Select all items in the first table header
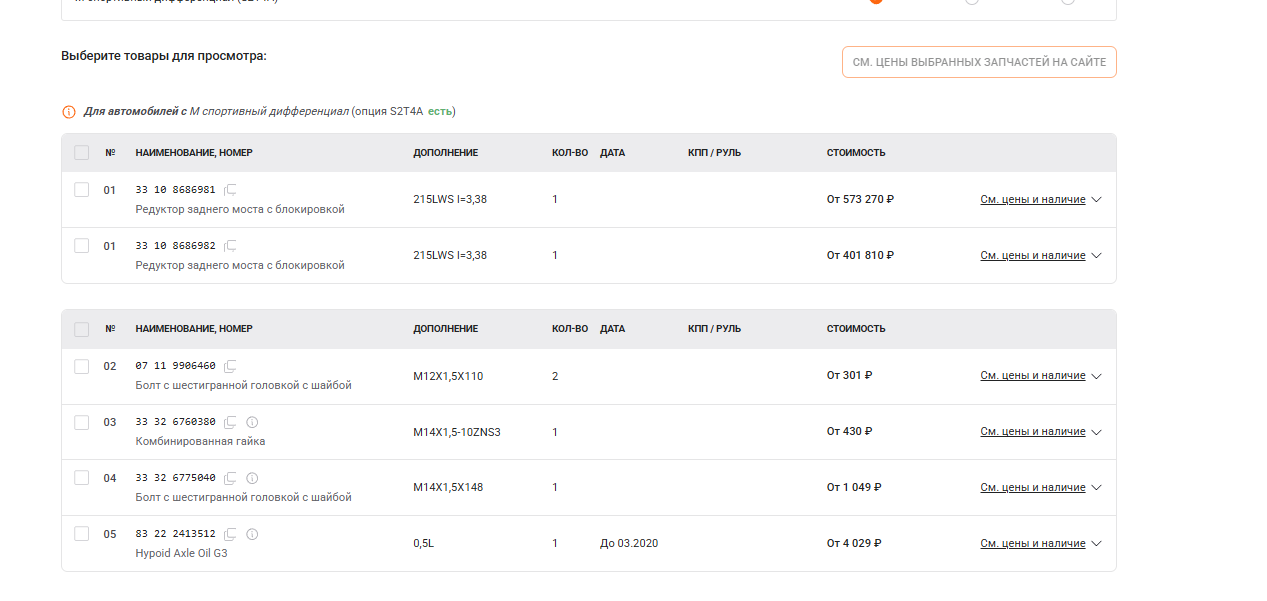 pyautogui.click(x=82, y=153)
